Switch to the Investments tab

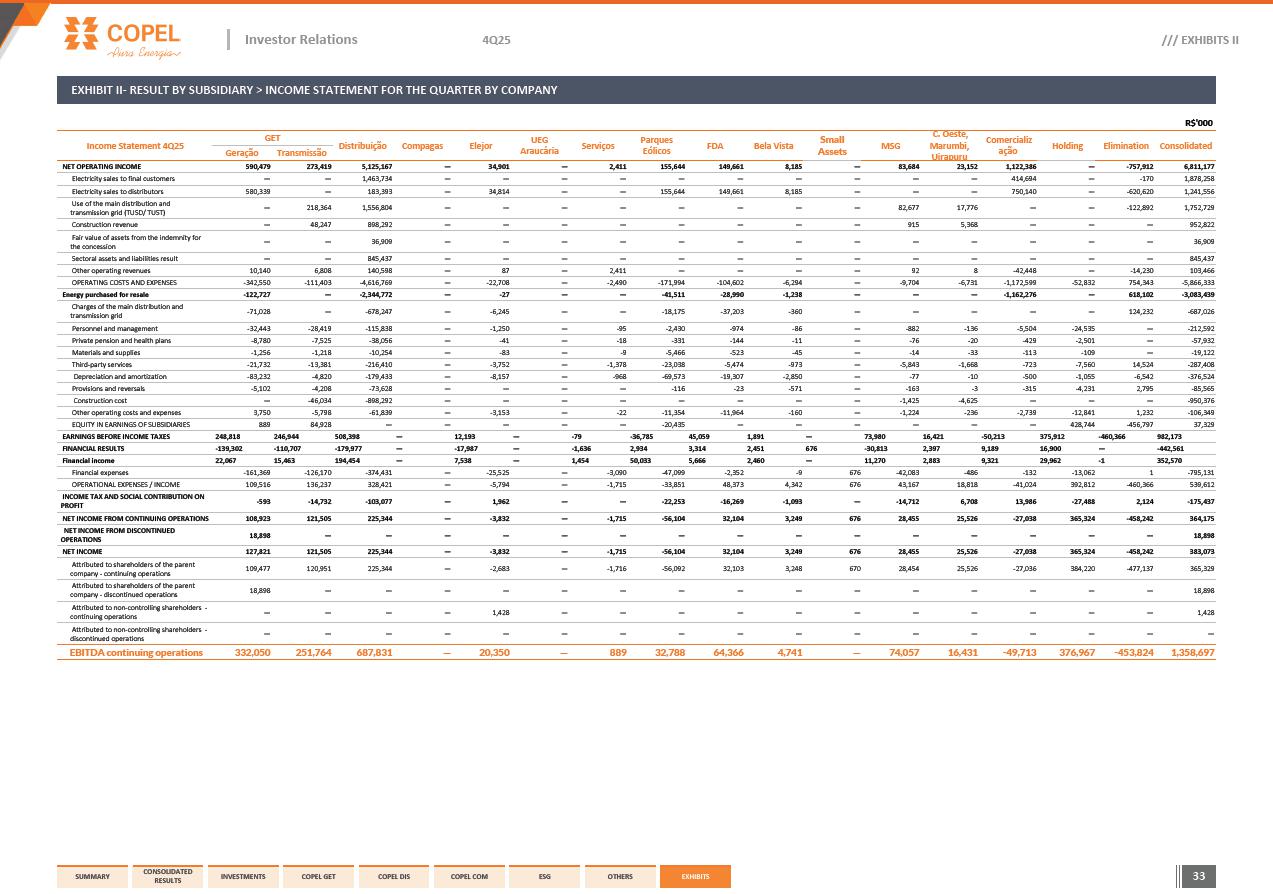point(243,876)
